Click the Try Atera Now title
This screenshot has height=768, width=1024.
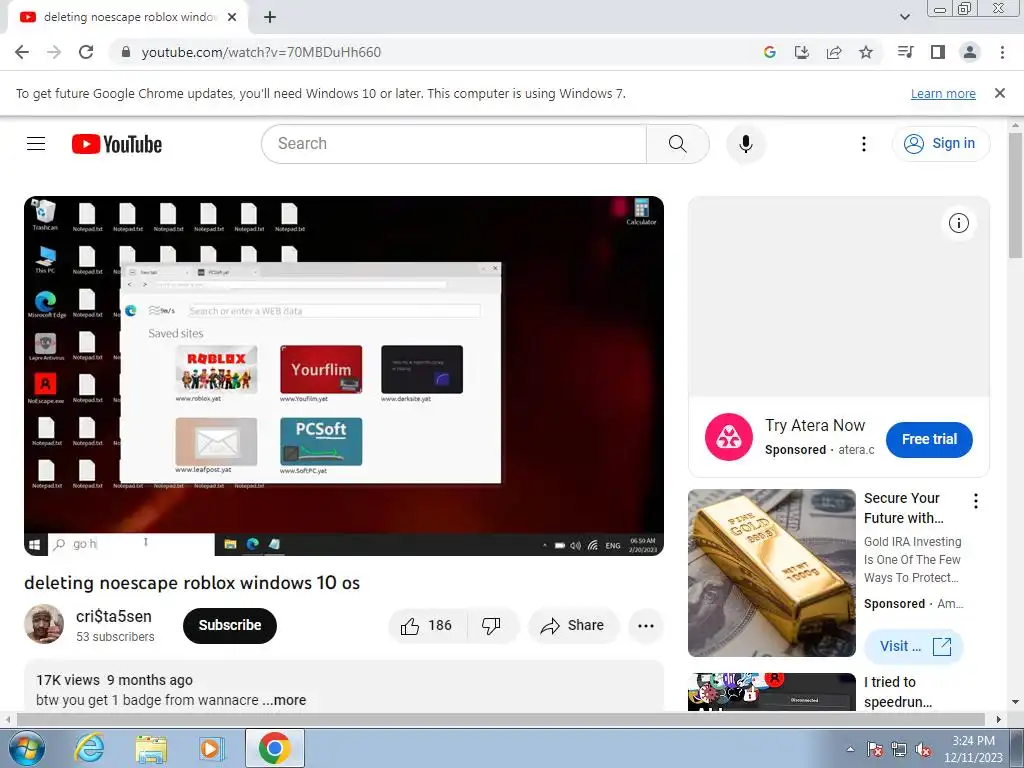815,425
